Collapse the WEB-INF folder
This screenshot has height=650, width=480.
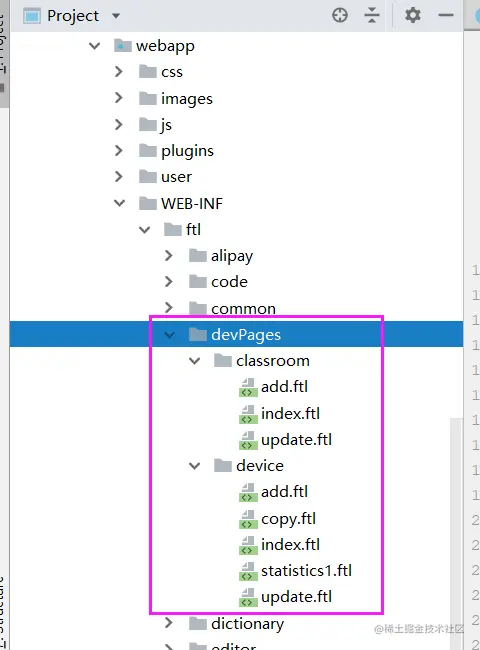pos(119,203)
